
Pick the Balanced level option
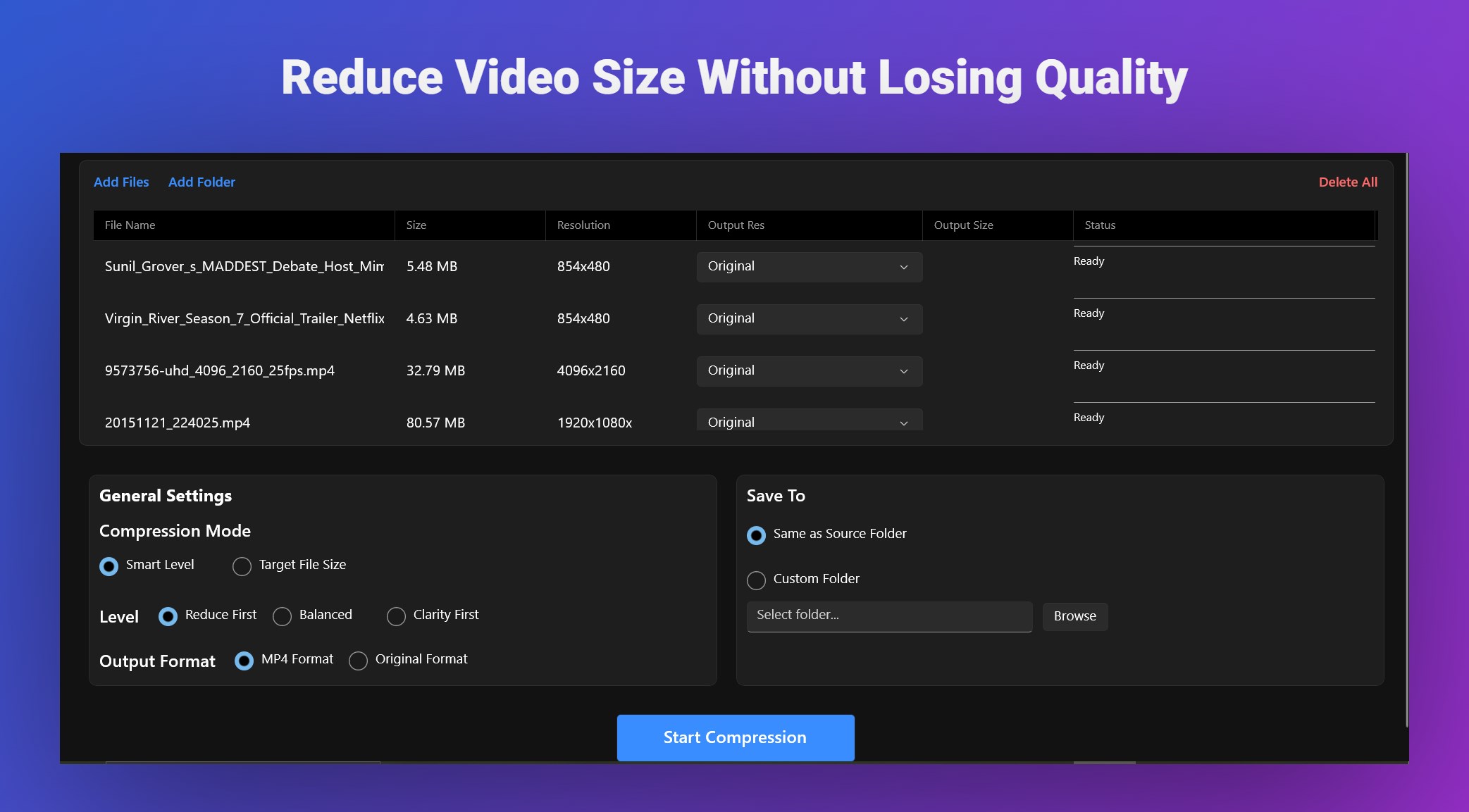click(x=282, y=616)
